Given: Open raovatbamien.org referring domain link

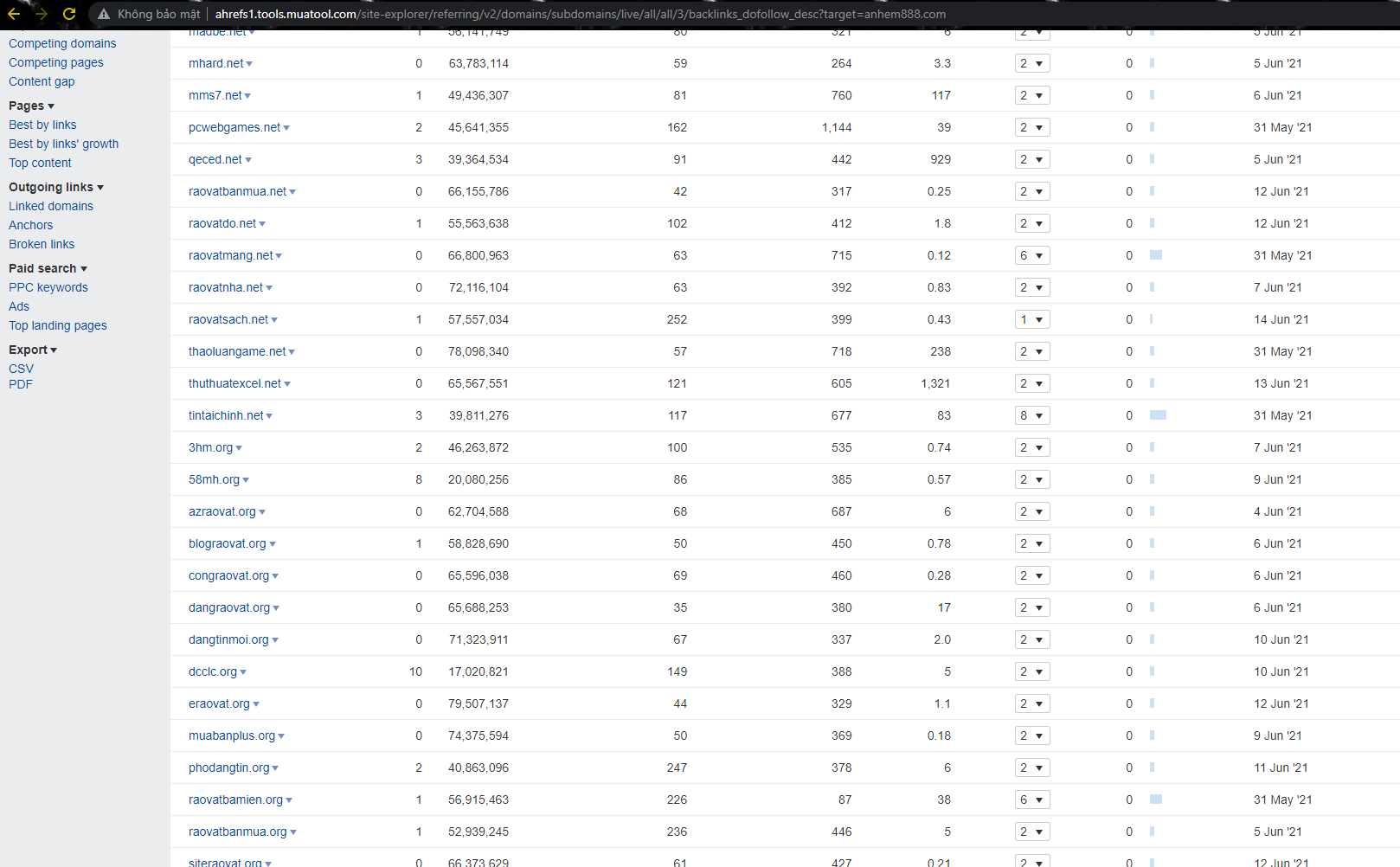Looking at the screenshot, I should (235, 800).
